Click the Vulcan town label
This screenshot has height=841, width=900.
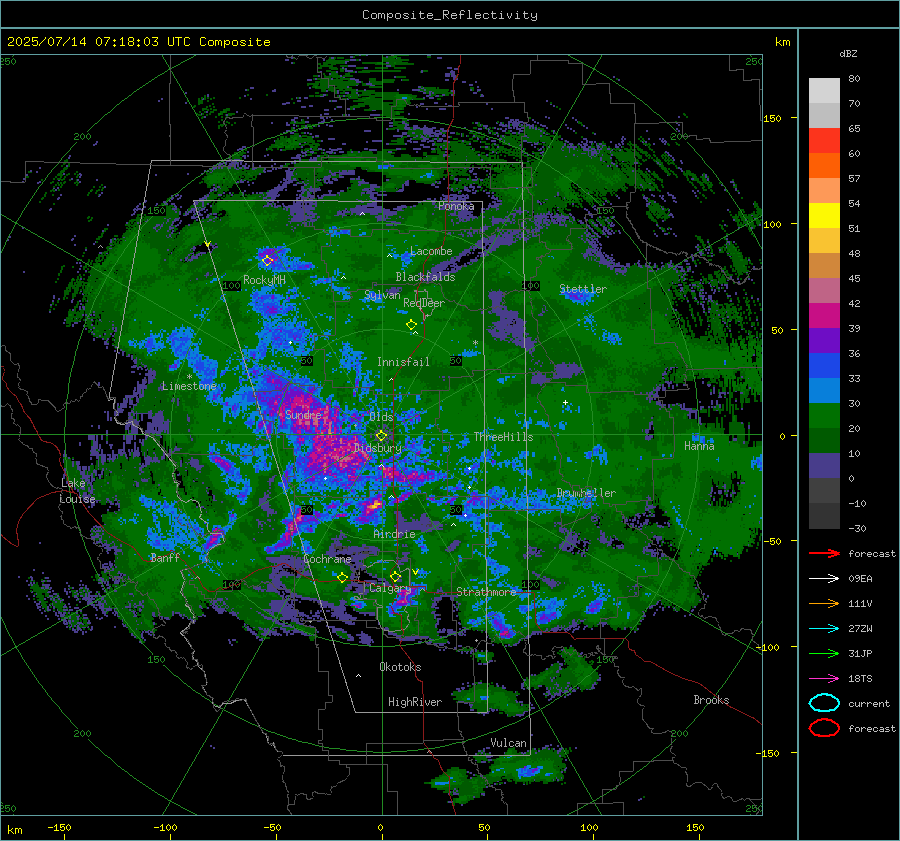tap(508, 743)
